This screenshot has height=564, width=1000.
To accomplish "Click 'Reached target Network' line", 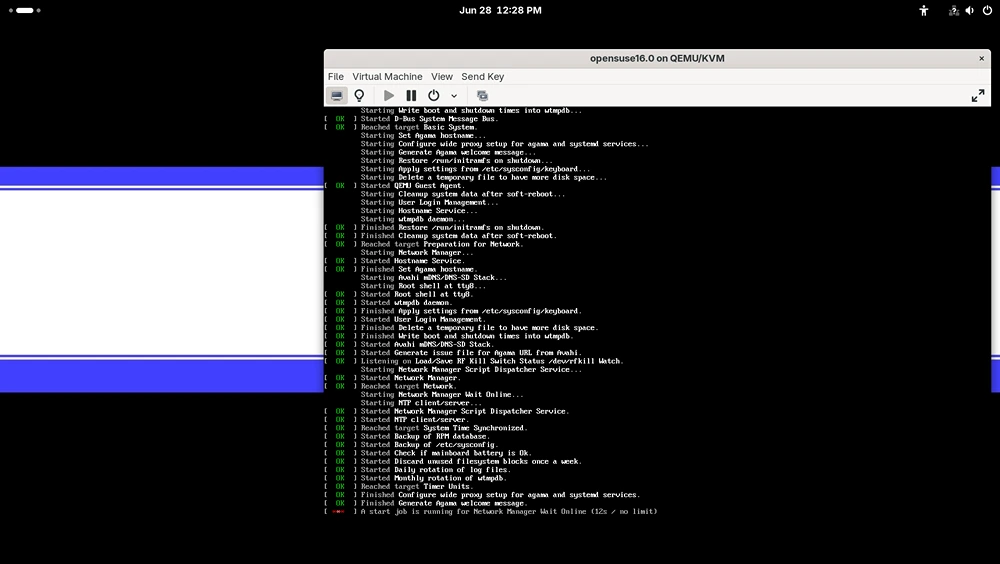I will (390, 386).
